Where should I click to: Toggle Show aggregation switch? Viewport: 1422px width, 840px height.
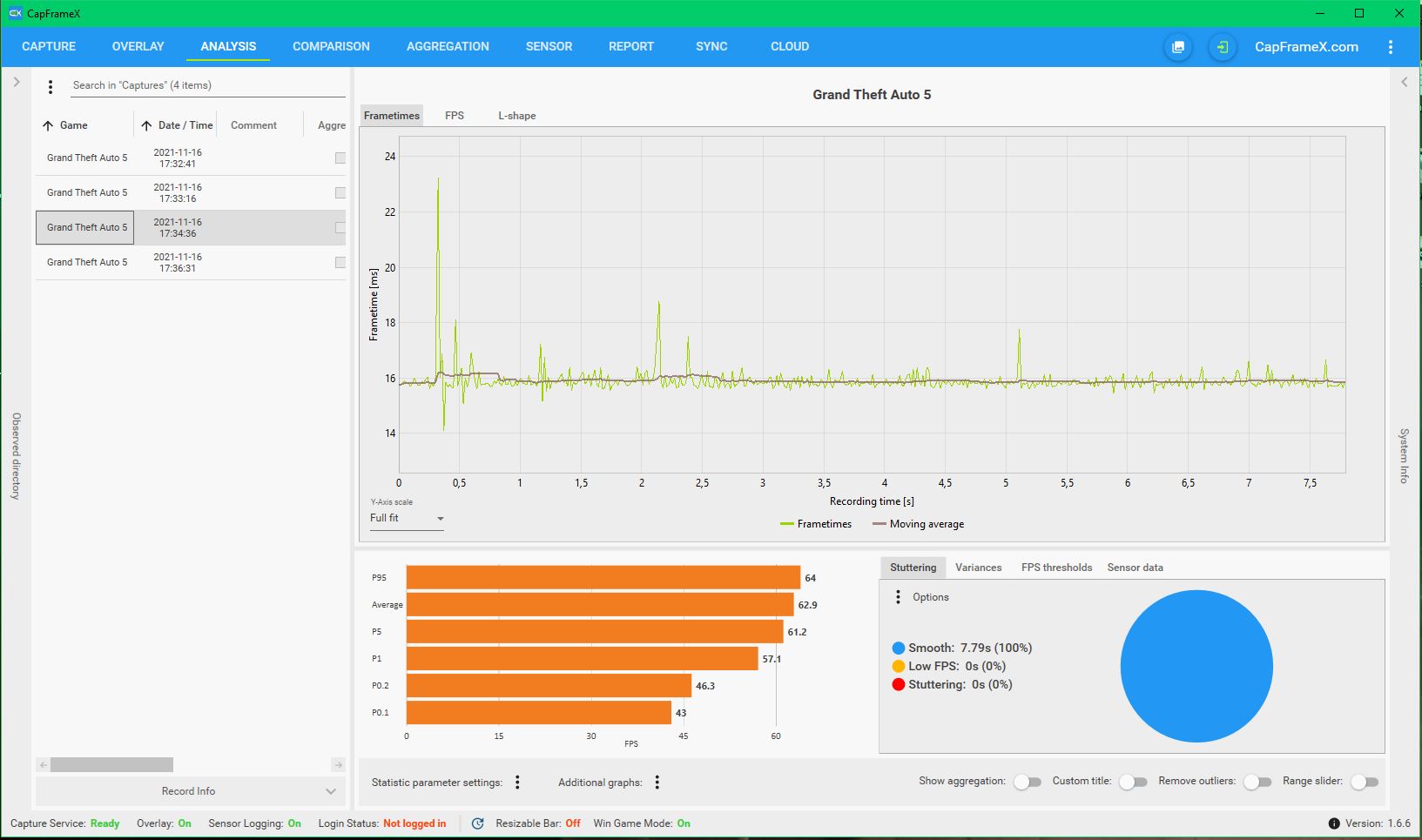pyautogui.click(x=1028, y=782)
